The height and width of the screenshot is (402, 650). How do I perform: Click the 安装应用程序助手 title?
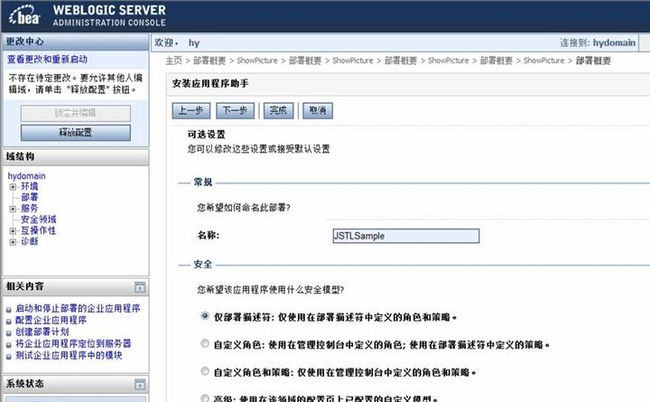210,84
